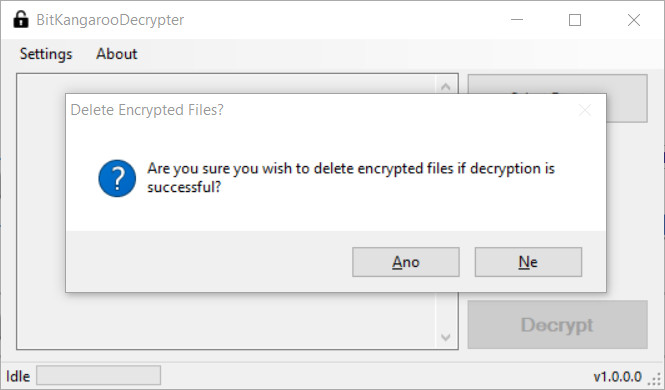Click the progress bar next to Idle
665x390 pixels.
pyautogui.click(x=98, y=376)
